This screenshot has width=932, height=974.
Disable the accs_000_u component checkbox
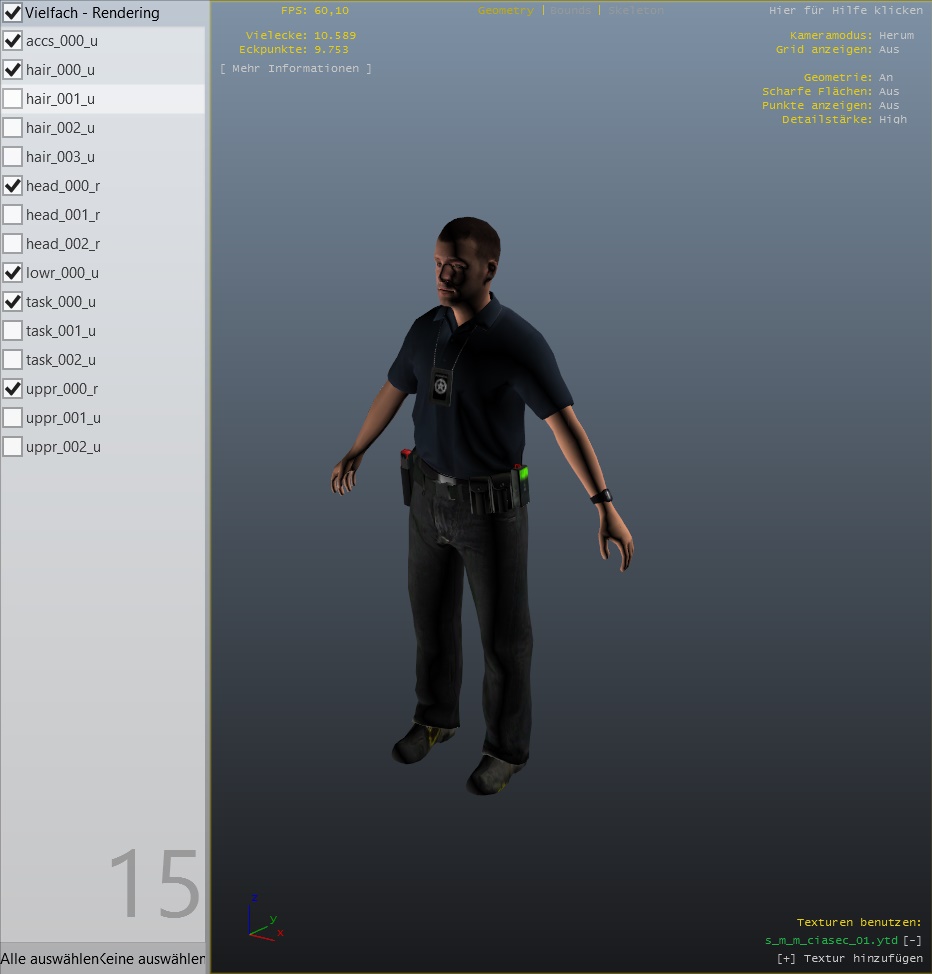coord(13,41)
